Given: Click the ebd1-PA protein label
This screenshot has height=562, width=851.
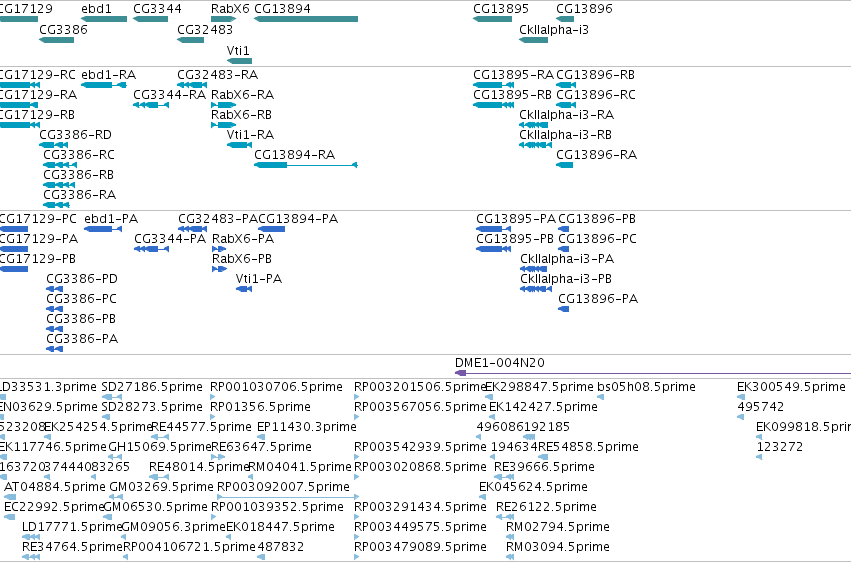Looking at the screenshot, I should [x=111, y=219].
